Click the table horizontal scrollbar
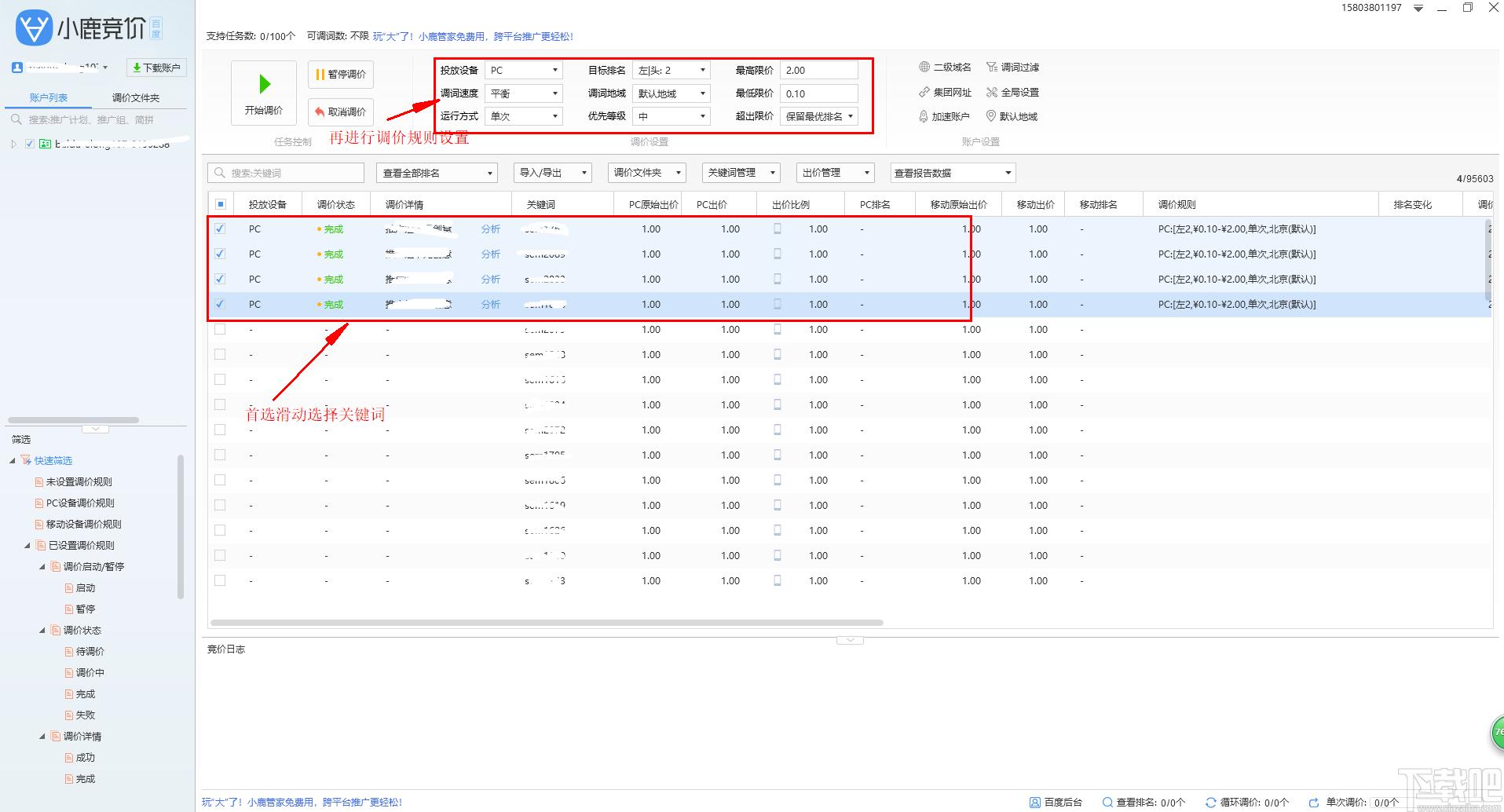 (547, 623)
